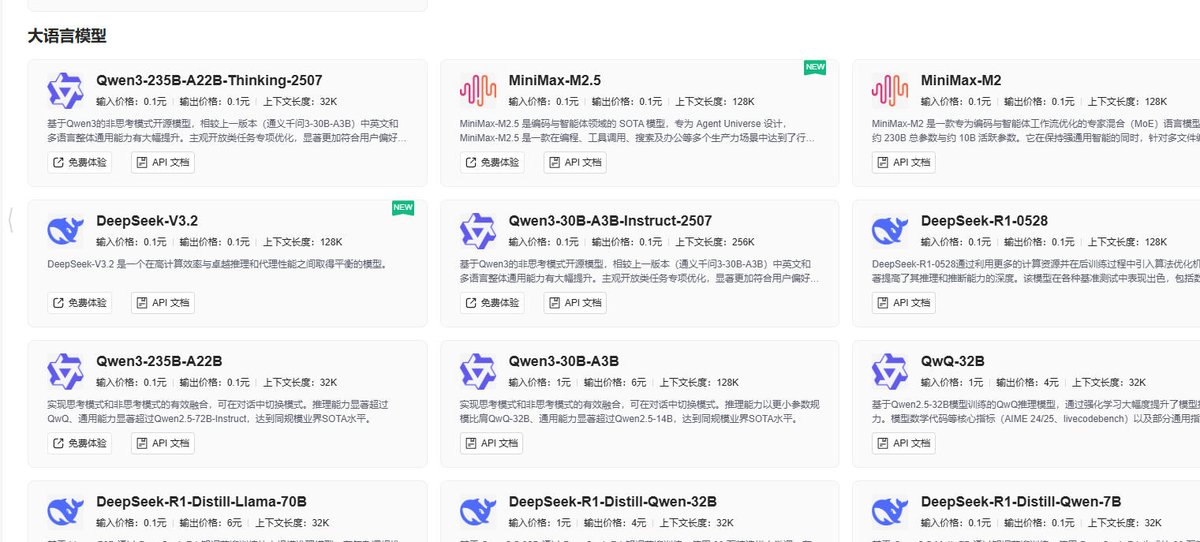Open API 文档 for Qwen3-30B-A3B-Instruct-2507
1200x542 pixels.
576,302
